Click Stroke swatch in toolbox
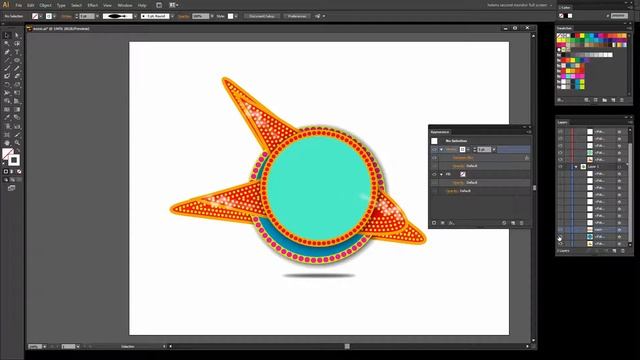The width and height of the screenshot is (640, 360). click(14, 160)
